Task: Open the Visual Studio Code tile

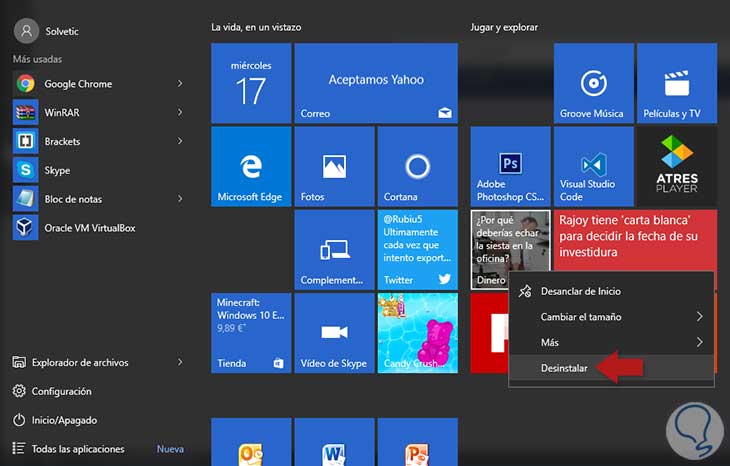Action: point(594,167)
